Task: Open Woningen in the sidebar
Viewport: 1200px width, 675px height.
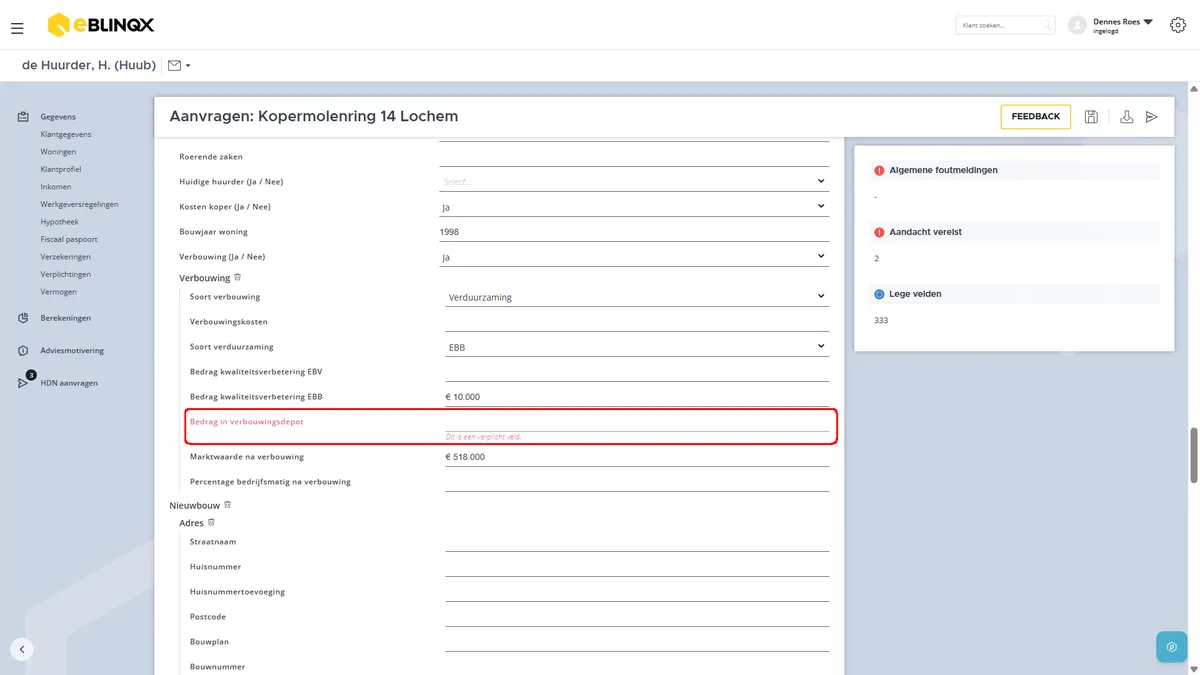Action: [58, 152]
